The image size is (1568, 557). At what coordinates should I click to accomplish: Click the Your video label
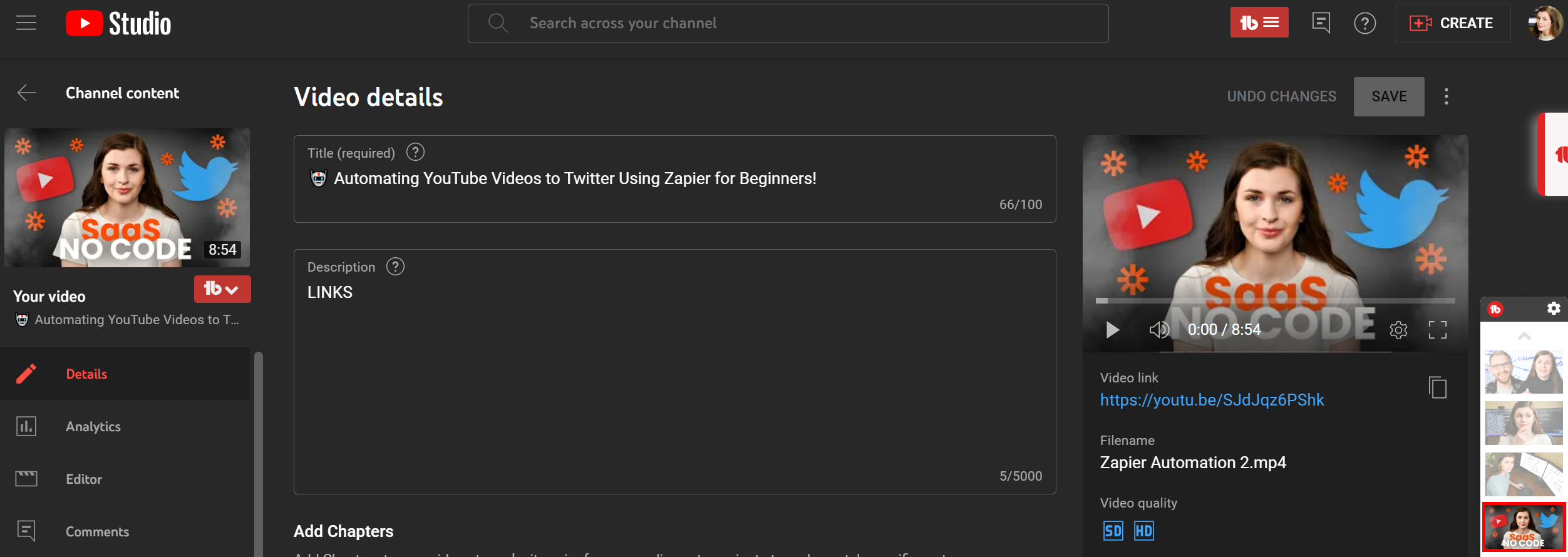click(49, 297)
